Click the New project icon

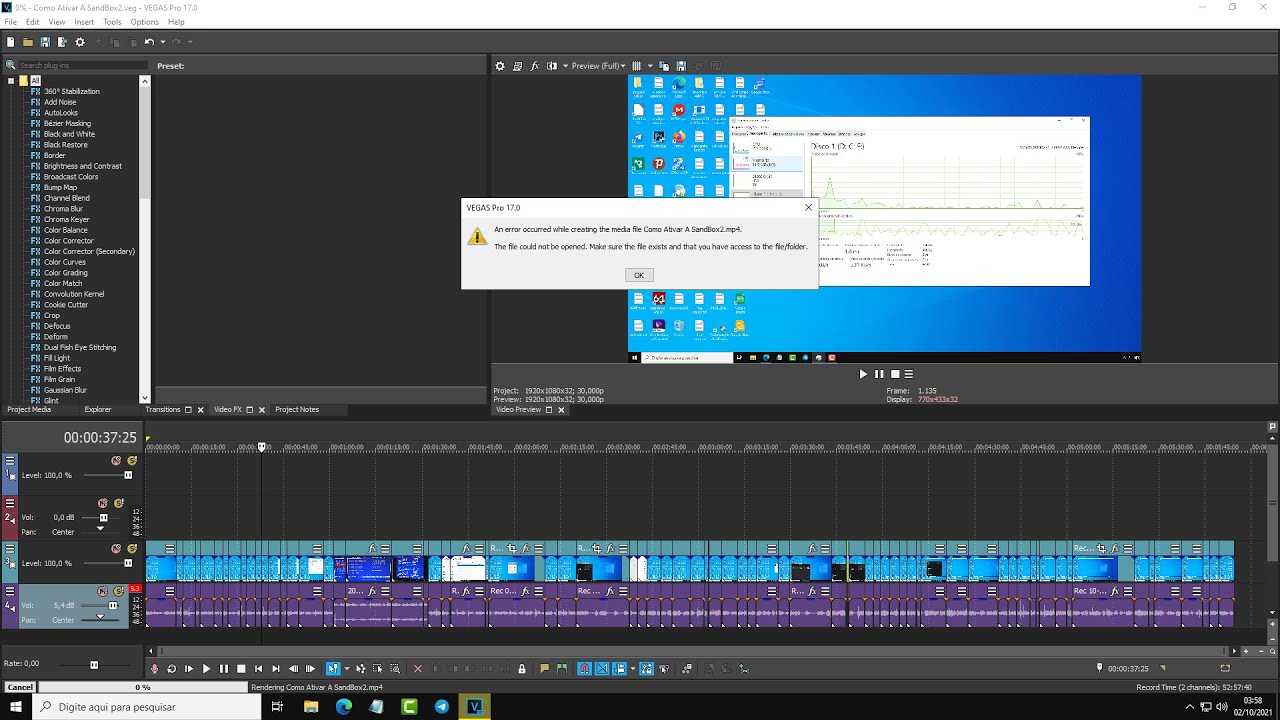click(x=10, y=42)
